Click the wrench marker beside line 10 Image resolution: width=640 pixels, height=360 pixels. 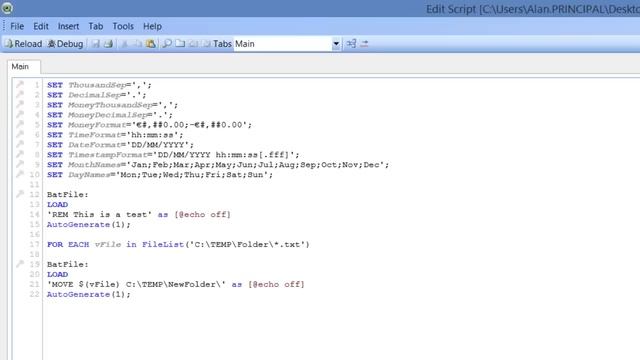(20, 174)
